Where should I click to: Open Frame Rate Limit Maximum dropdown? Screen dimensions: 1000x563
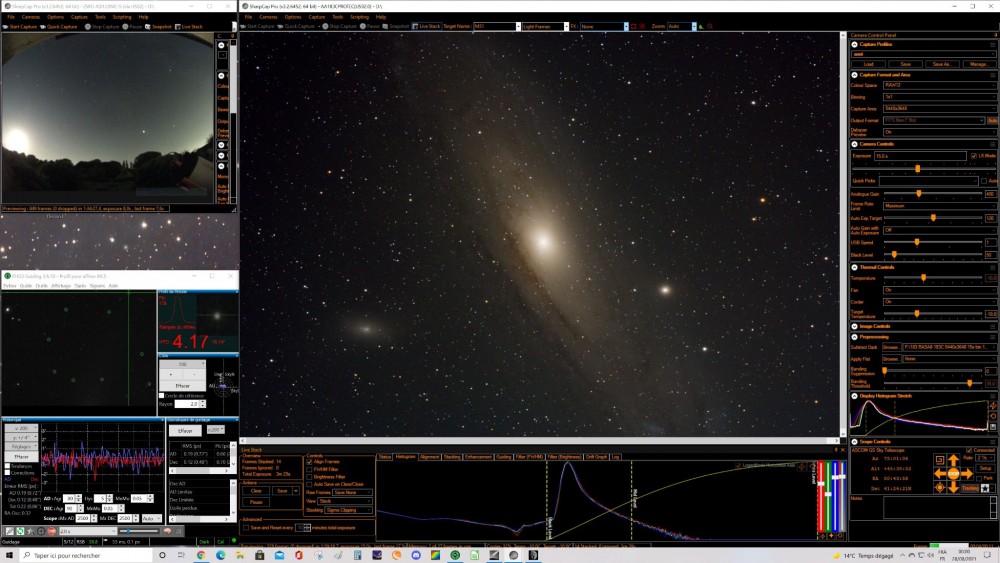click(940, 206)
